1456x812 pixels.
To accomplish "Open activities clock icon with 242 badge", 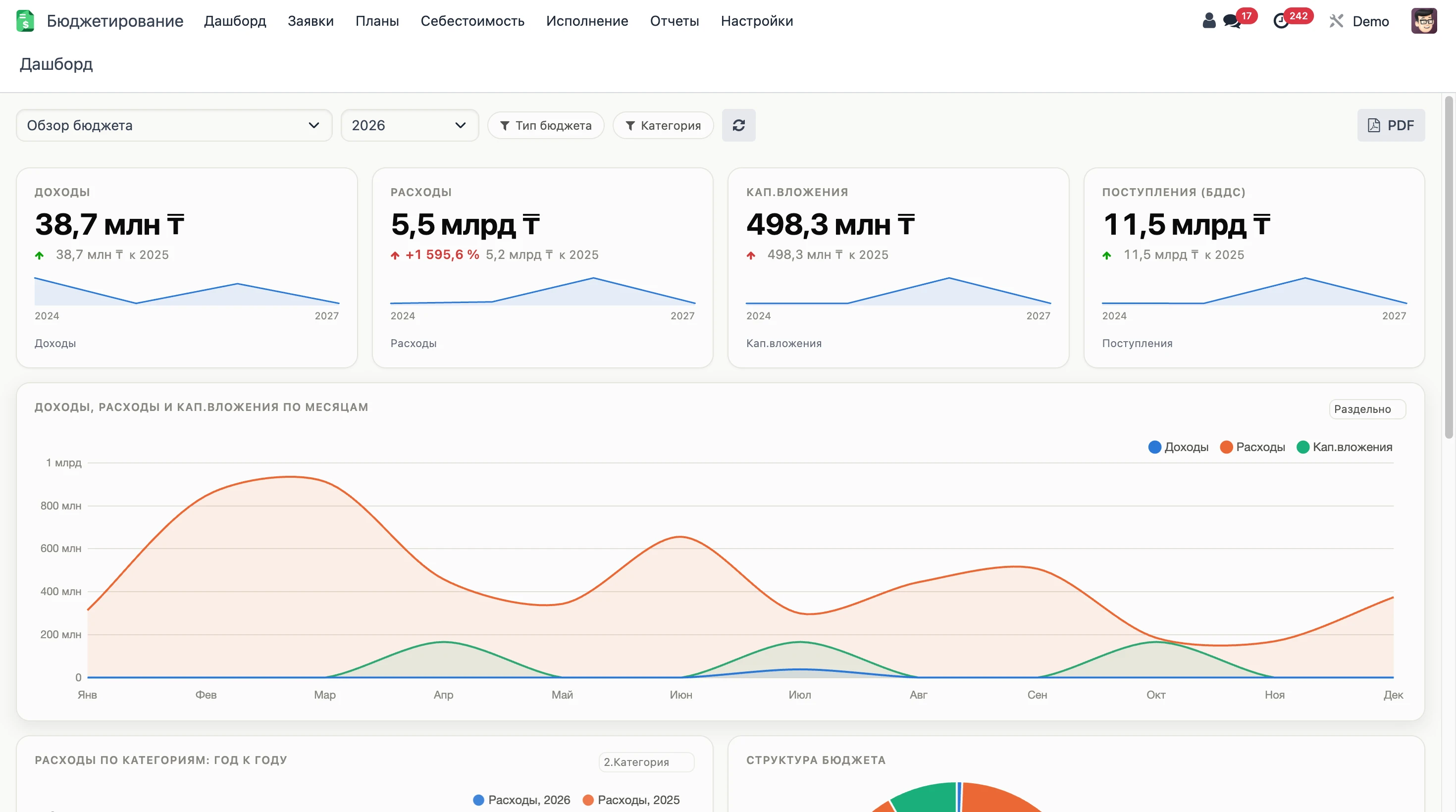I will coord(1281,21).
